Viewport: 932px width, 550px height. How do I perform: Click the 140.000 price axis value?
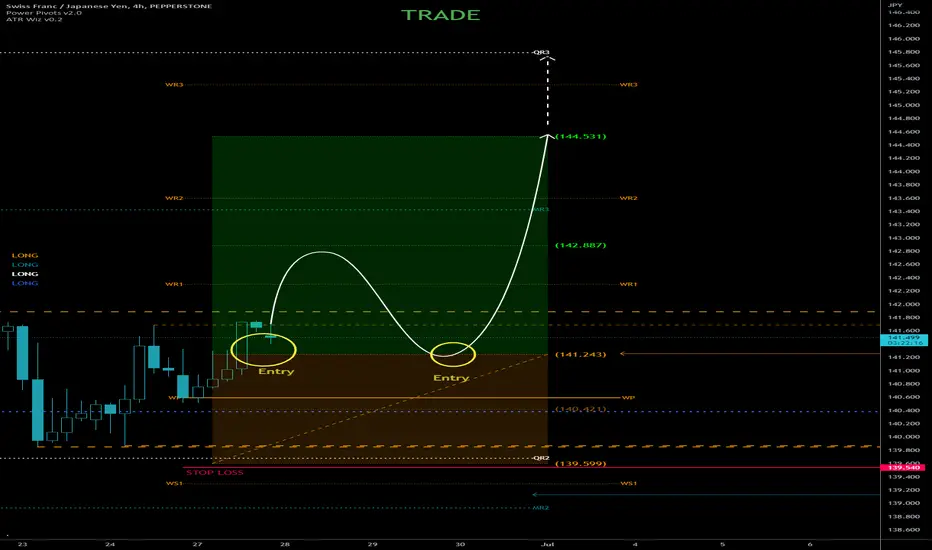[x=903, y=437]
